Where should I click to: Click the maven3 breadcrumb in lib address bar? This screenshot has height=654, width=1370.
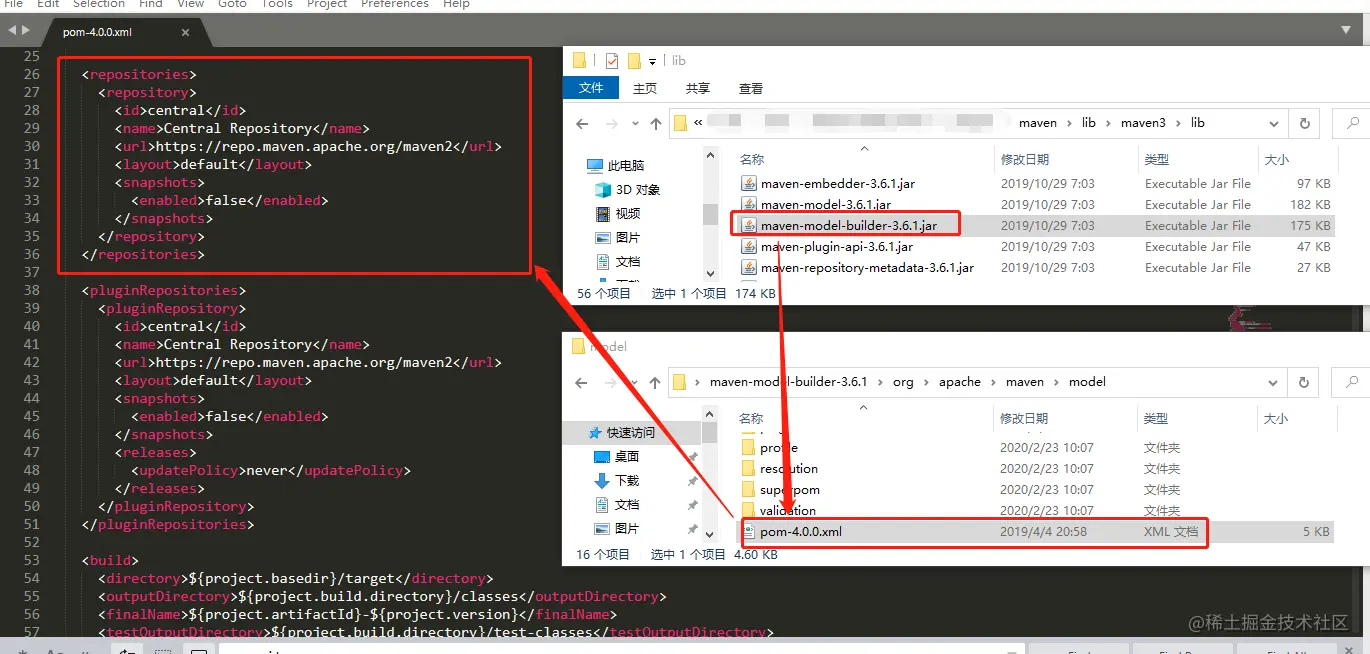click(x=1143, y=123)
